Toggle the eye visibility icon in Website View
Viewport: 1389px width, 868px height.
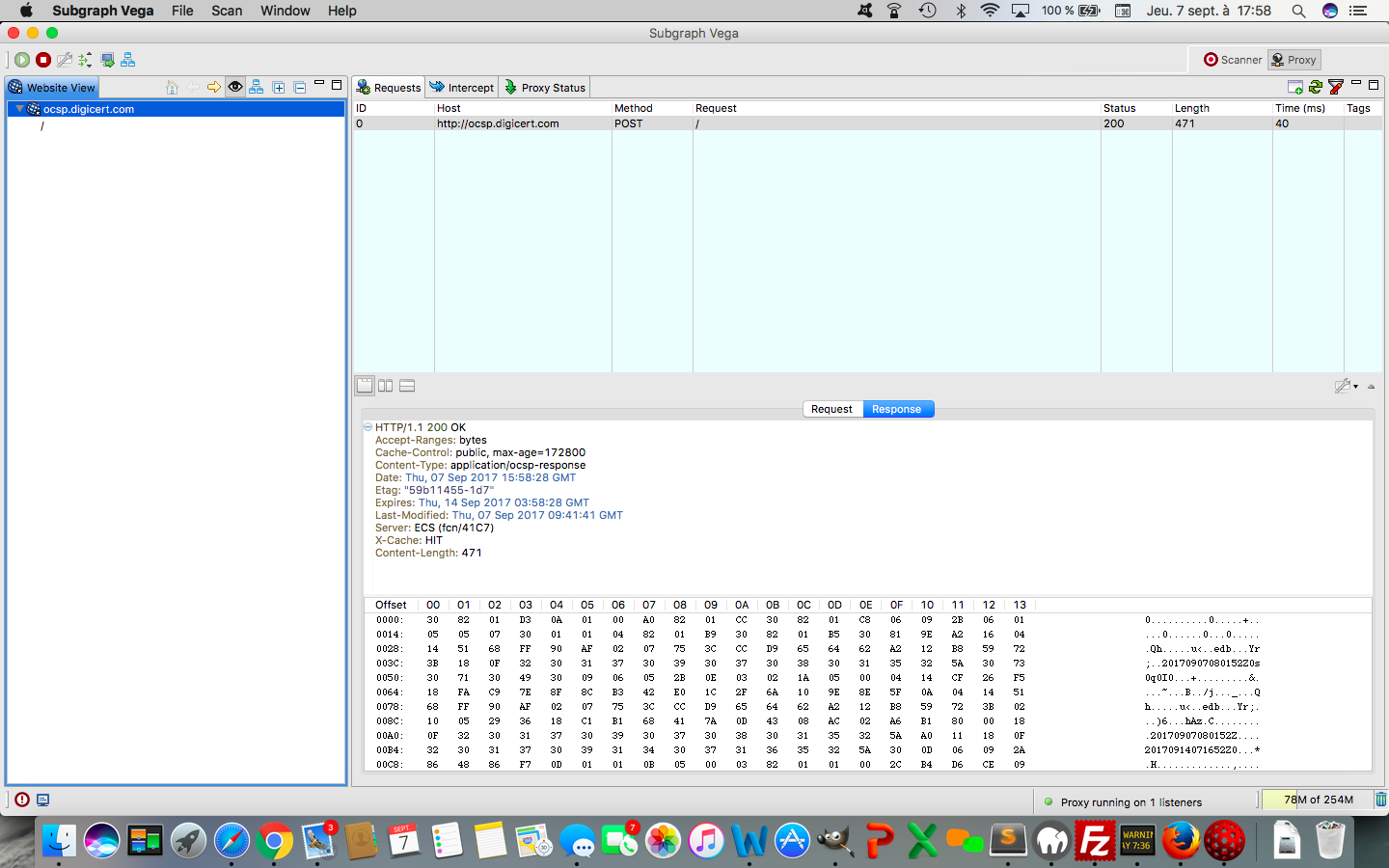click(234, 86)
